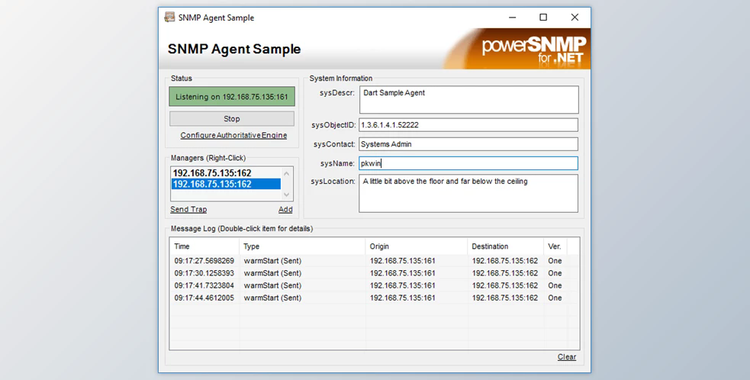Click the Managers list scroll down arrow

click(x=287, y=195)
